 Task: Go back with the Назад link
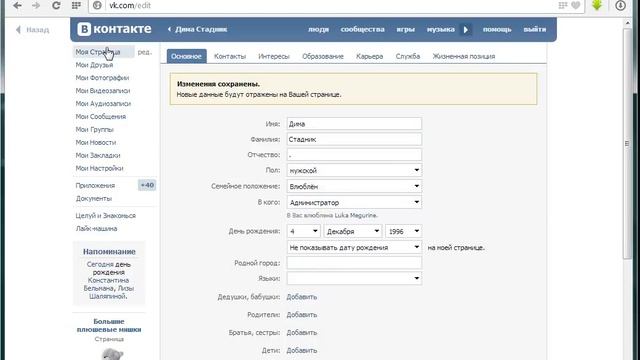33,30
